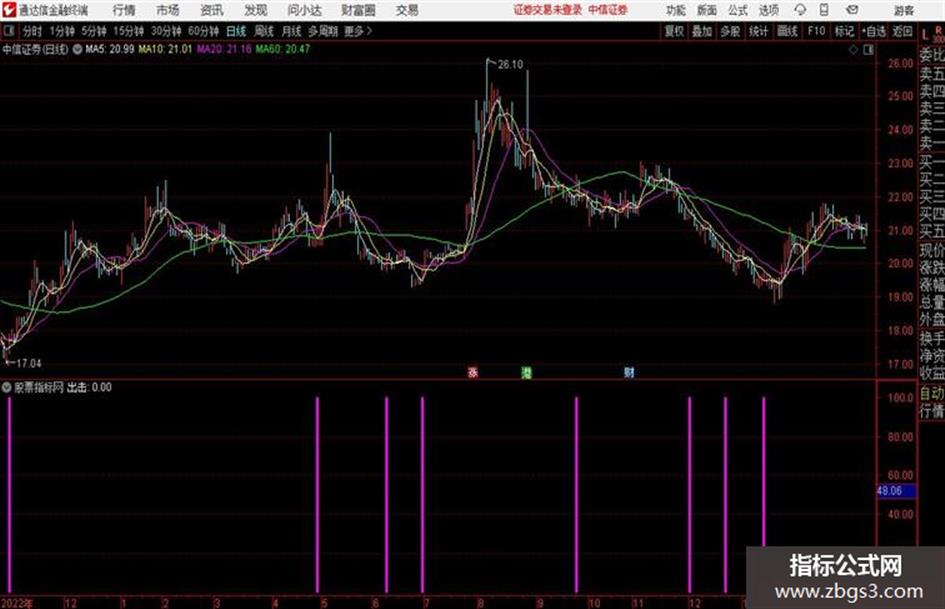Switch to 1分钟 period
This screenshot has height=609, width=945.
click(62, 31)
